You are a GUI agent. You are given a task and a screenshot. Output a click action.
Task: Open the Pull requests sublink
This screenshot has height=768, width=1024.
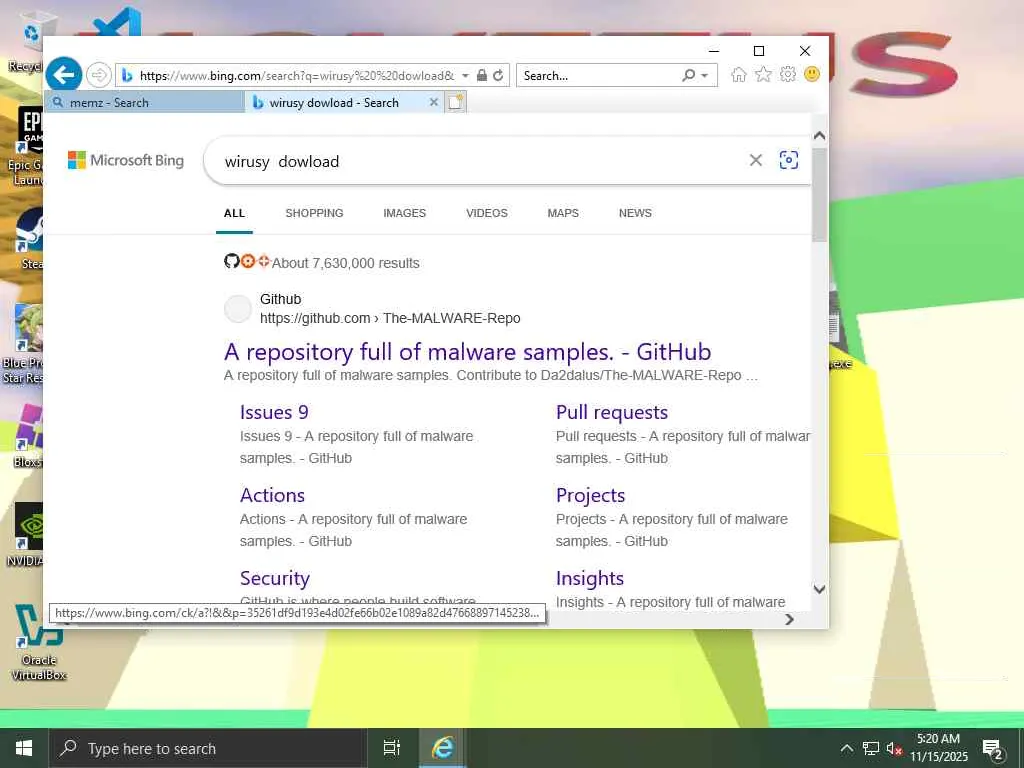[612, 412]
